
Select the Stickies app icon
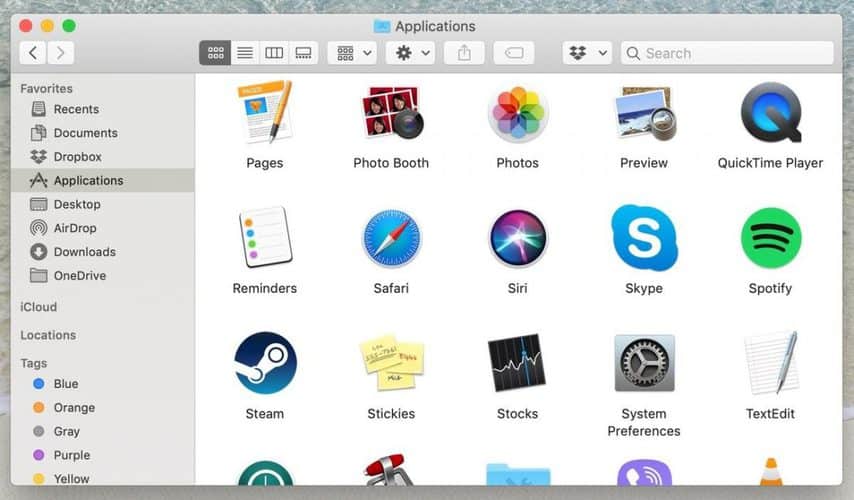tap(391, 363)
